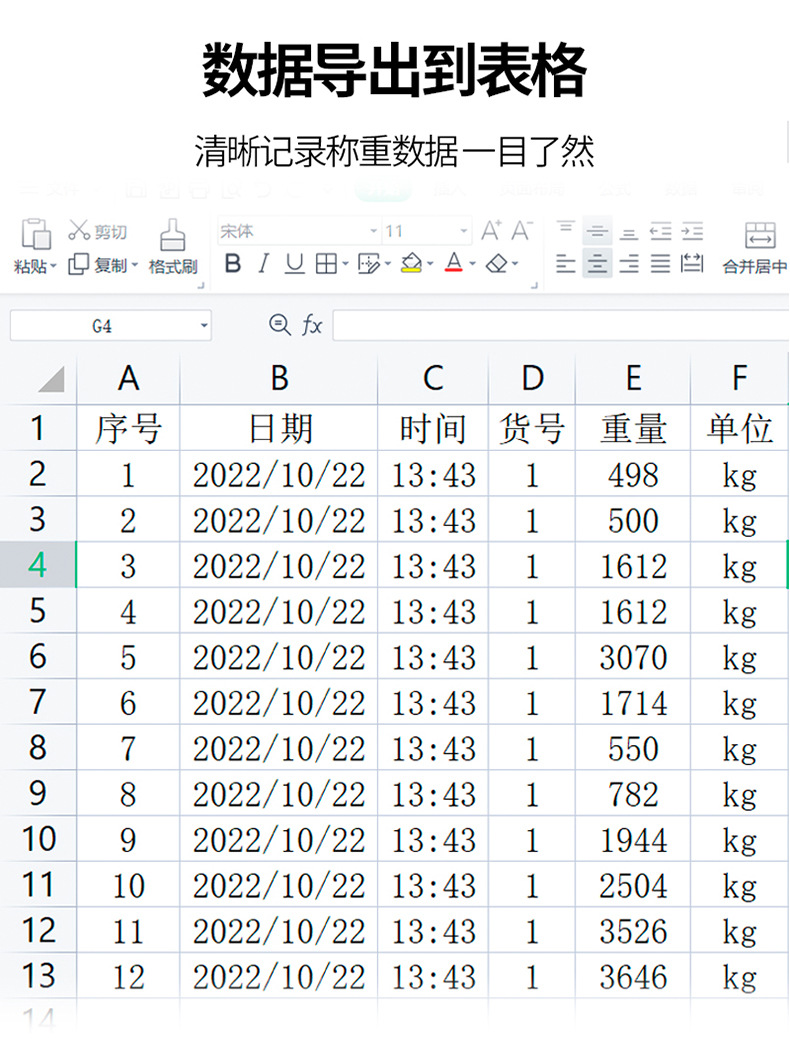Click the 重量 header cell
Screen dimensions: 790x1055
(x=633, y=428)
